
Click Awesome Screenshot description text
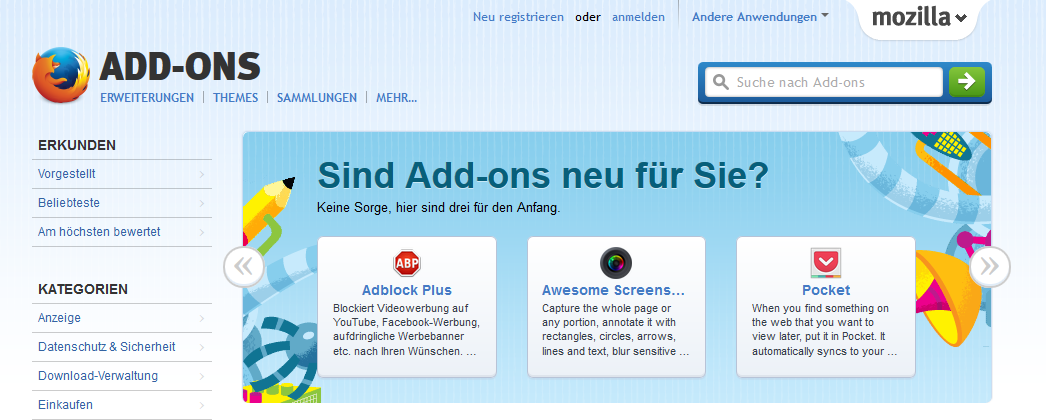pos(615,329)
